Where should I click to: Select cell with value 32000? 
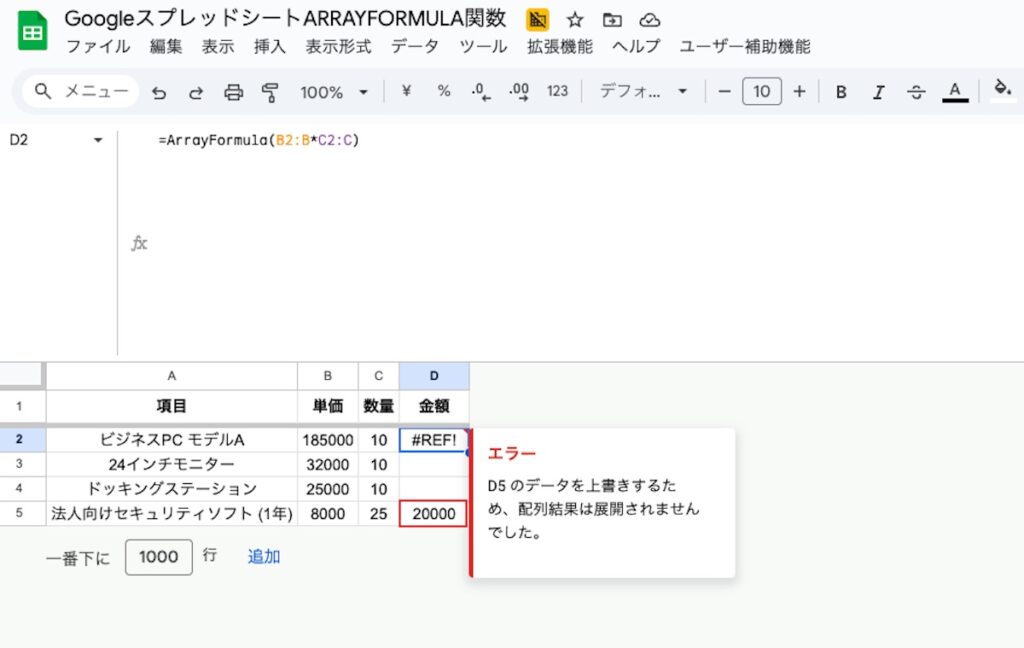pos(328,464)
